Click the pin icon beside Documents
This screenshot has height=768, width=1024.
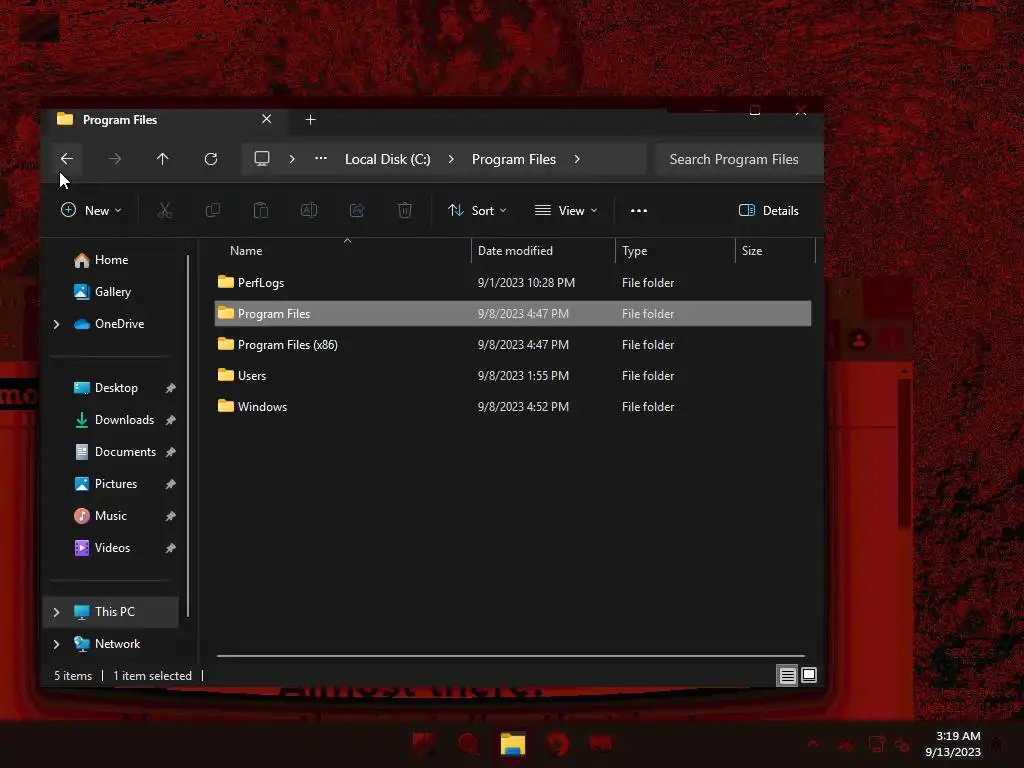click(170, 452)
